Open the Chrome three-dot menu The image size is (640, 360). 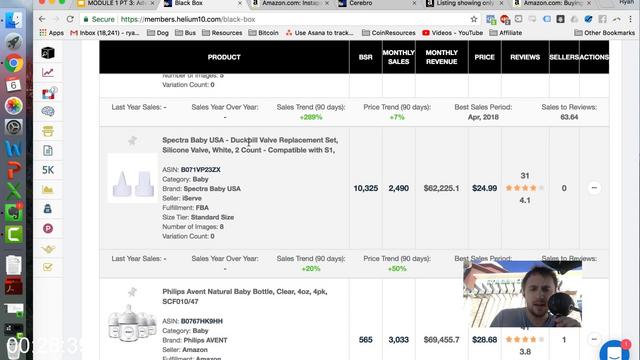pyautogui.click(x=631, y=19)
